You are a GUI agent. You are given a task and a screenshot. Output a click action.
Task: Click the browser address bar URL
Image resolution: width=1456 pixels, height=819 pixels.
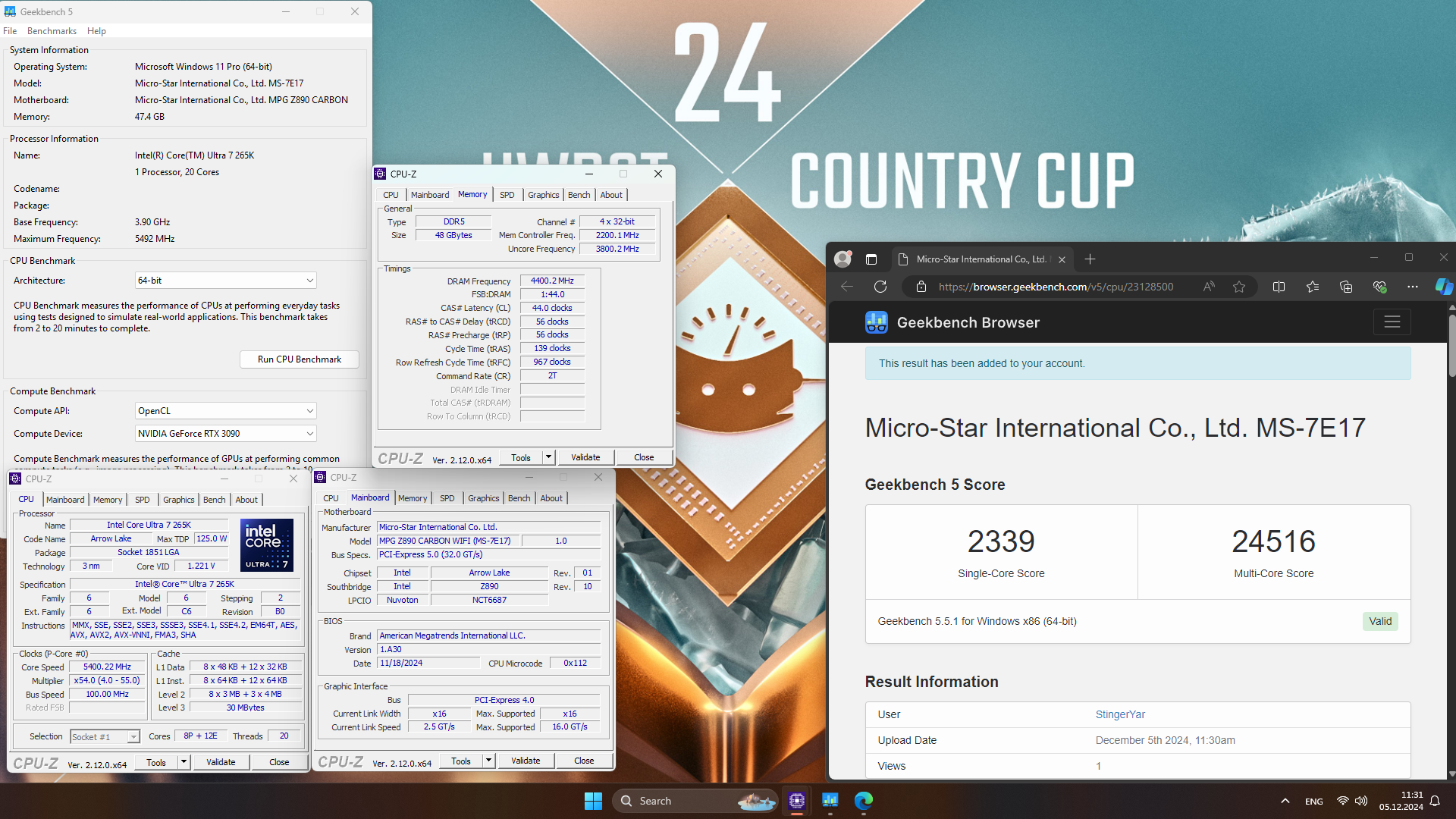point(1056,287)
